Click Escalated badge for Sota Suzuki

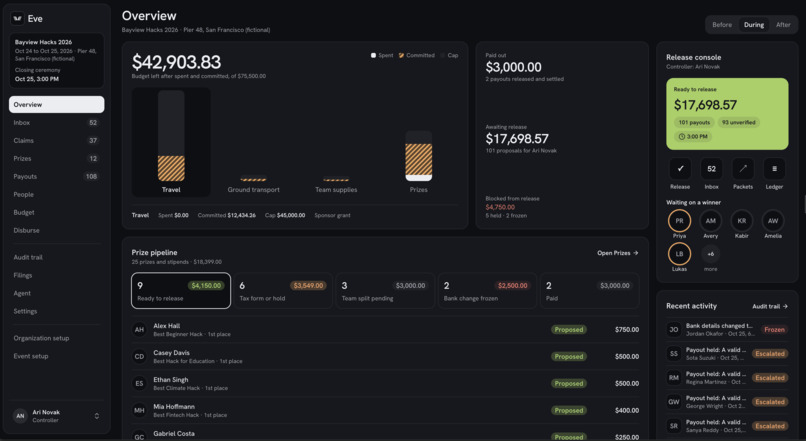770,354
